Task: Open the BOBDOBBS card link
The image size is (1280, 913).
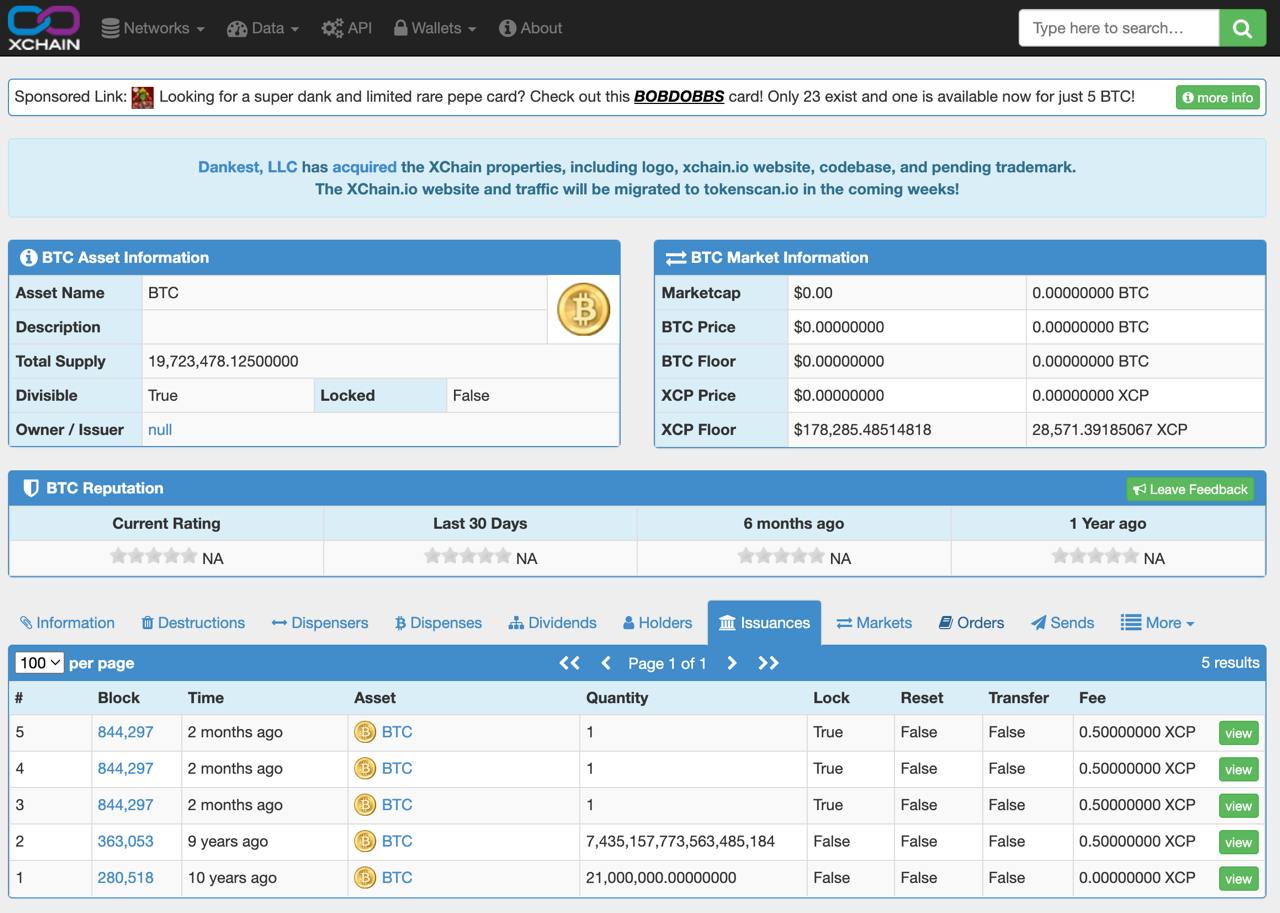Action: (x=679, y=97)
